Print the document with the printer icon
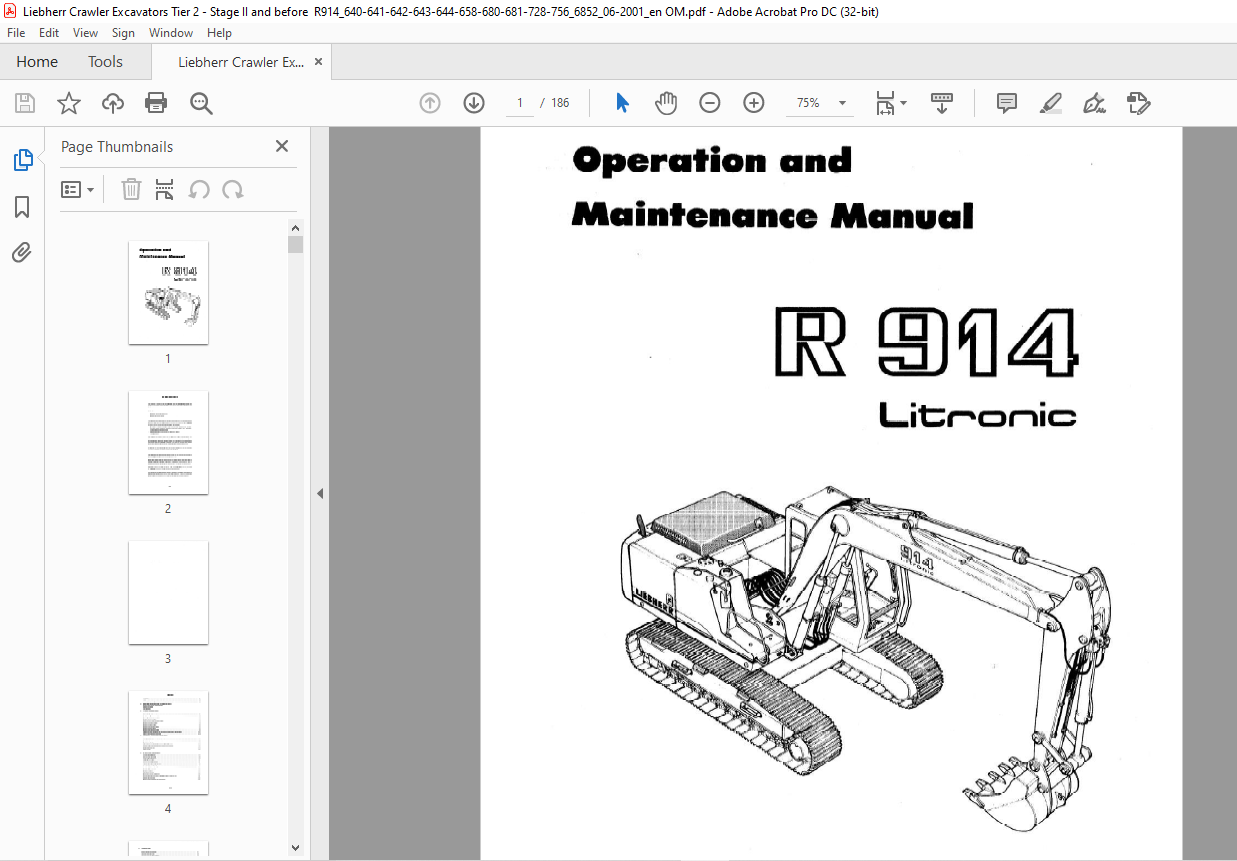Screen dimensions: 1237x861 pyautogui.click(x=156, y=103)
